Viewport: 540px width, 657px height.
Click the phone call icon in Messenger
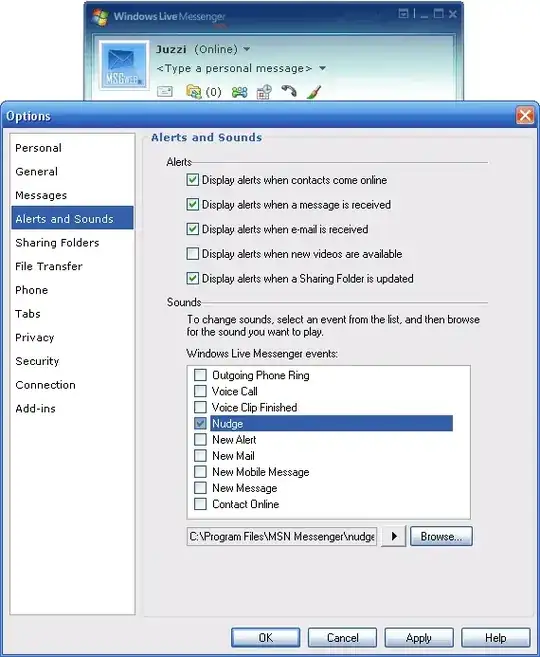[289, 91]
